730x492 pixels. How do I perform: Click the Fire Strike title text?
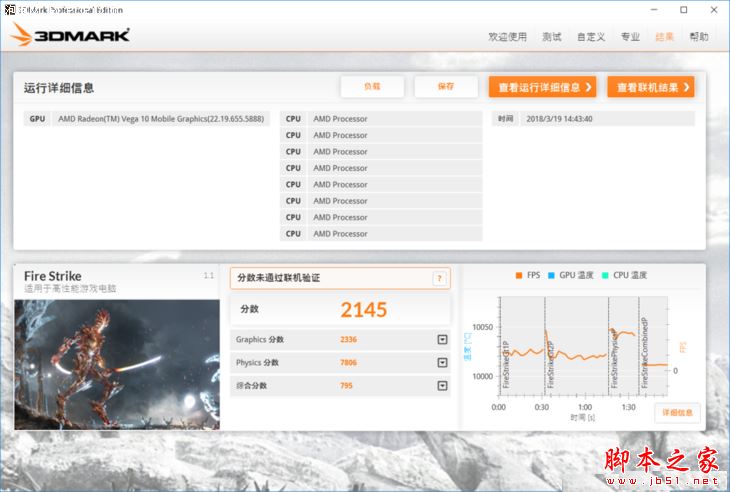(53, 276)
